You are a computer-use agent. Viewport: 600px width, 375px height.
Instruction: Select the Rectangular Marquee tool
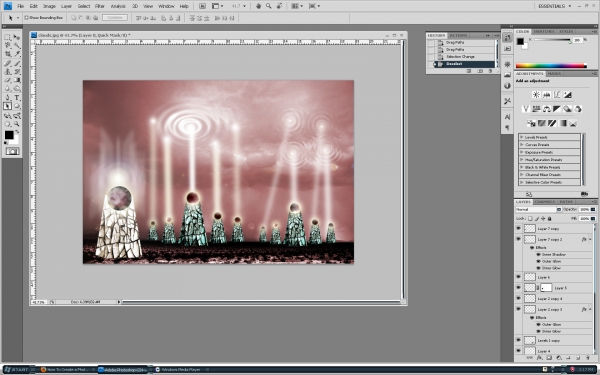(x=7, y=37)
